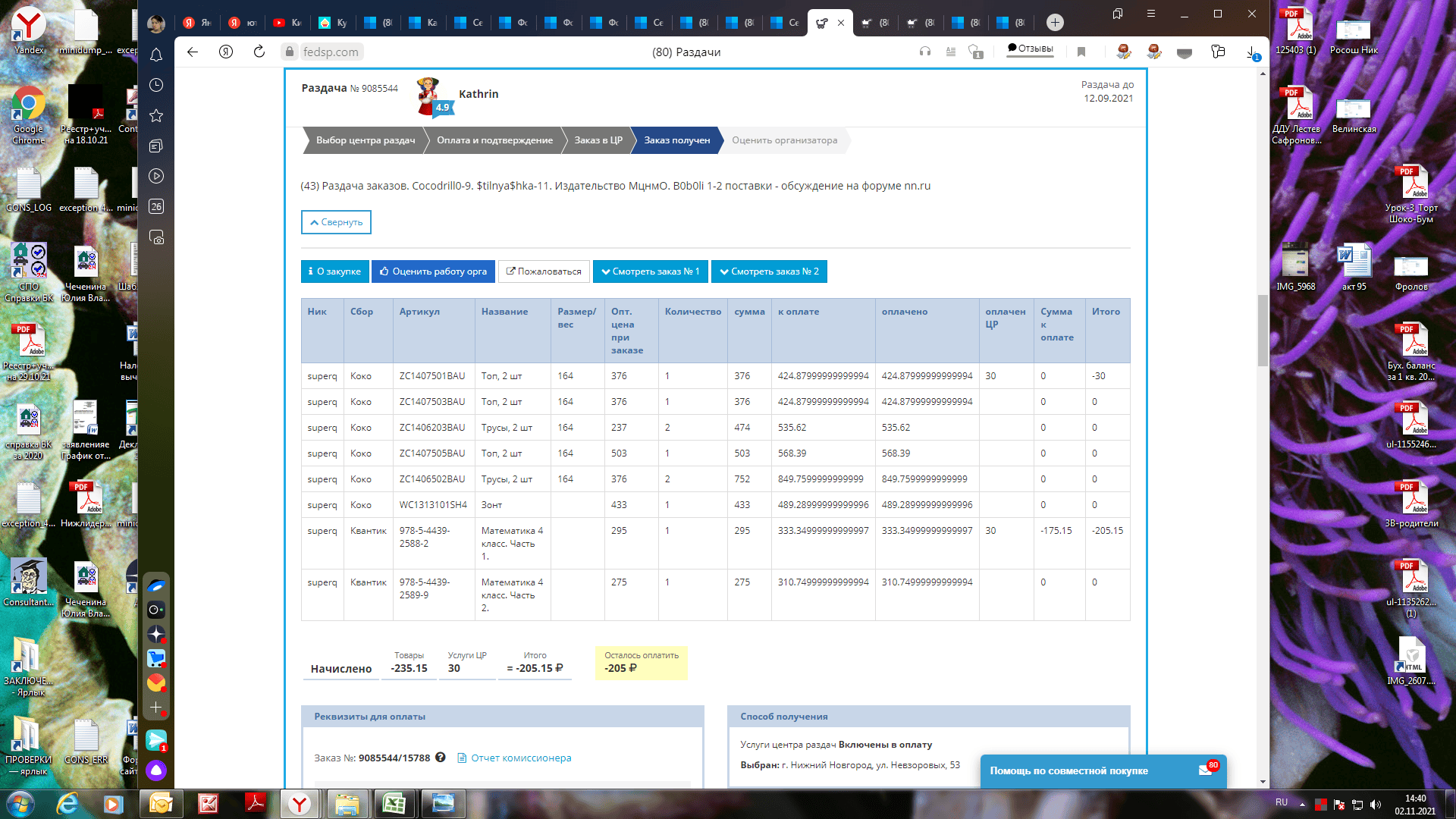Open the favorites star in sidebar
The width and height of the screenshot is (1456, 819).
(156, 115)
